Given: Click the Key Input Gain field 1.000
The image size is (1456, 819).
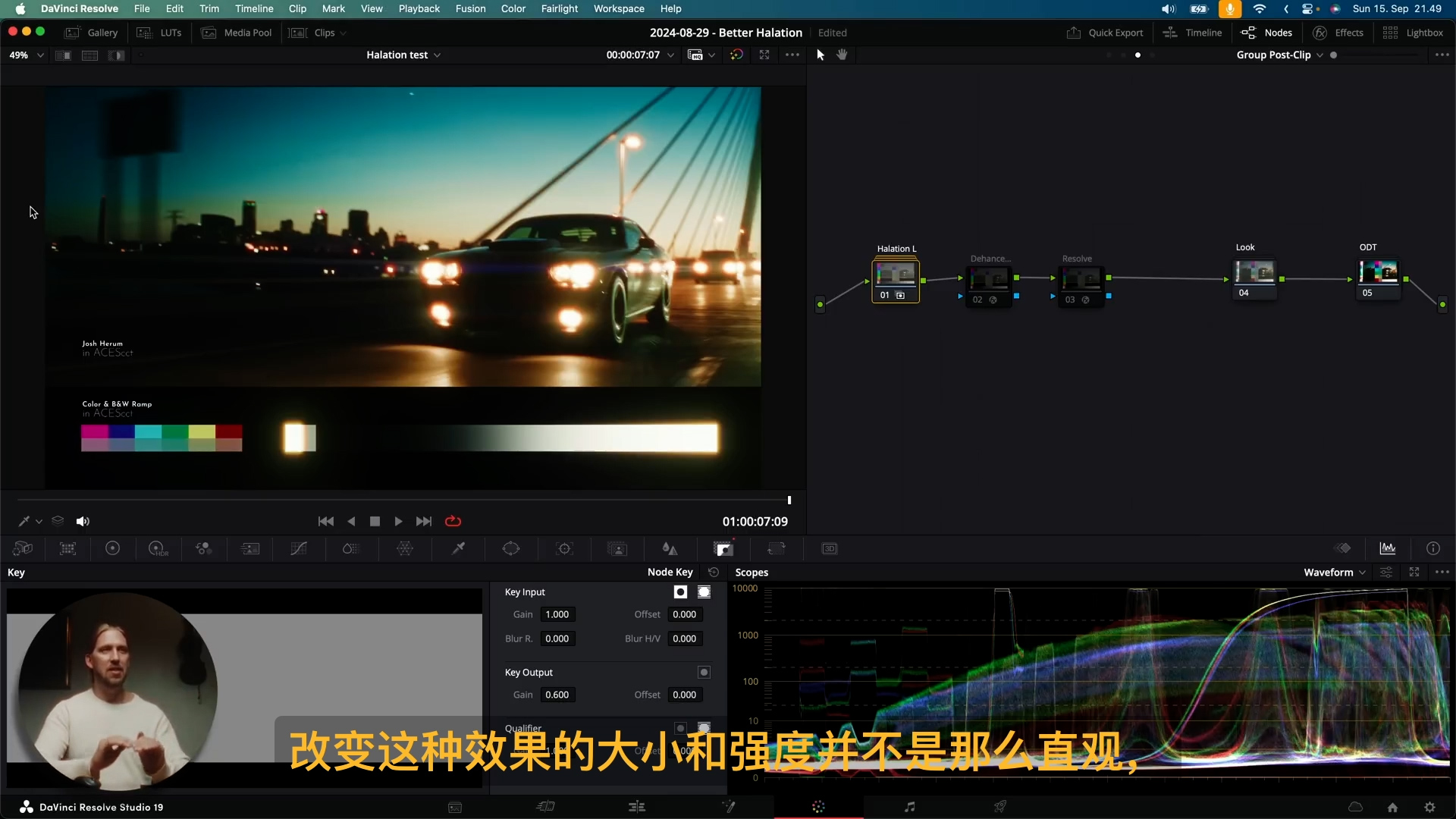Looking at the screenshot, I should [557, 615].
